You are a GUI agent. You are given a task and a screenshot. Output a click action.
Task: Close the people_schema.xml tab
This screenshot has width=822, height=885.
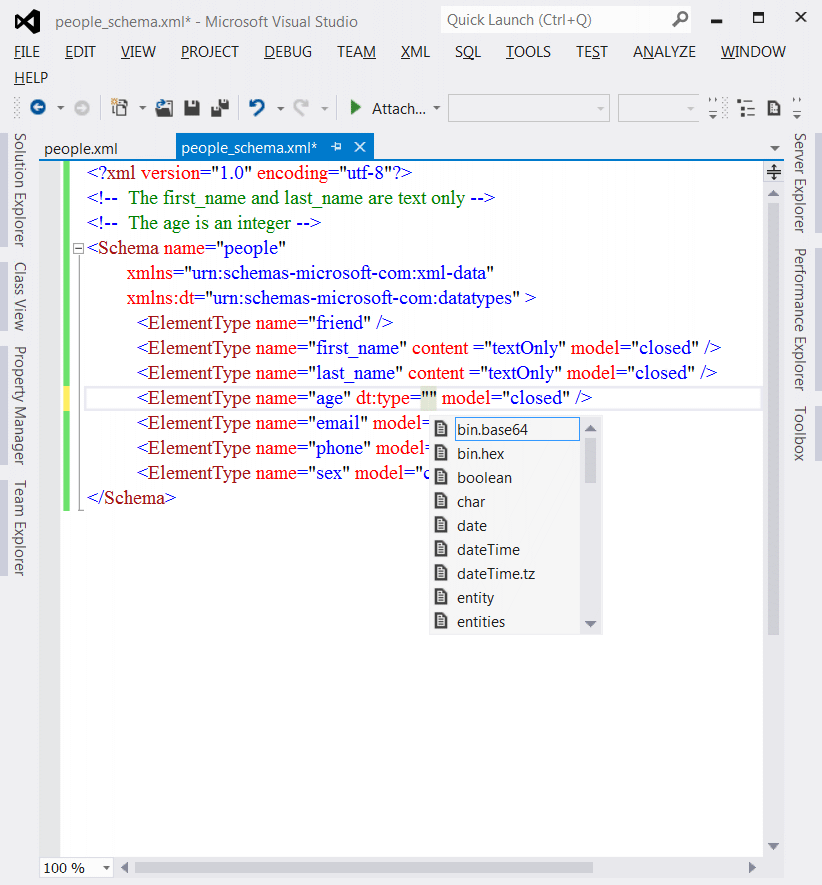(x=360, y=147)
